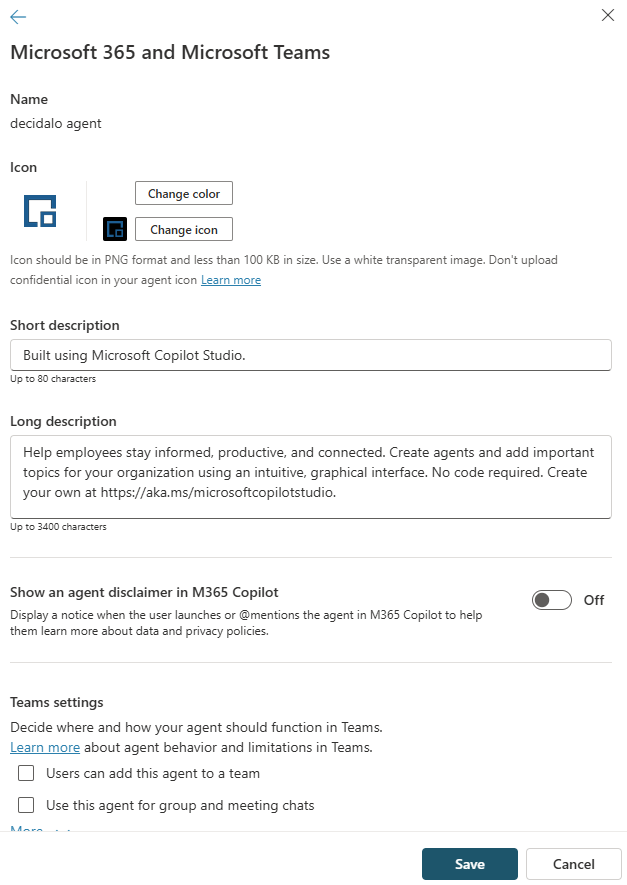
Task: Save the channel settings
Action: pos(470,864)
